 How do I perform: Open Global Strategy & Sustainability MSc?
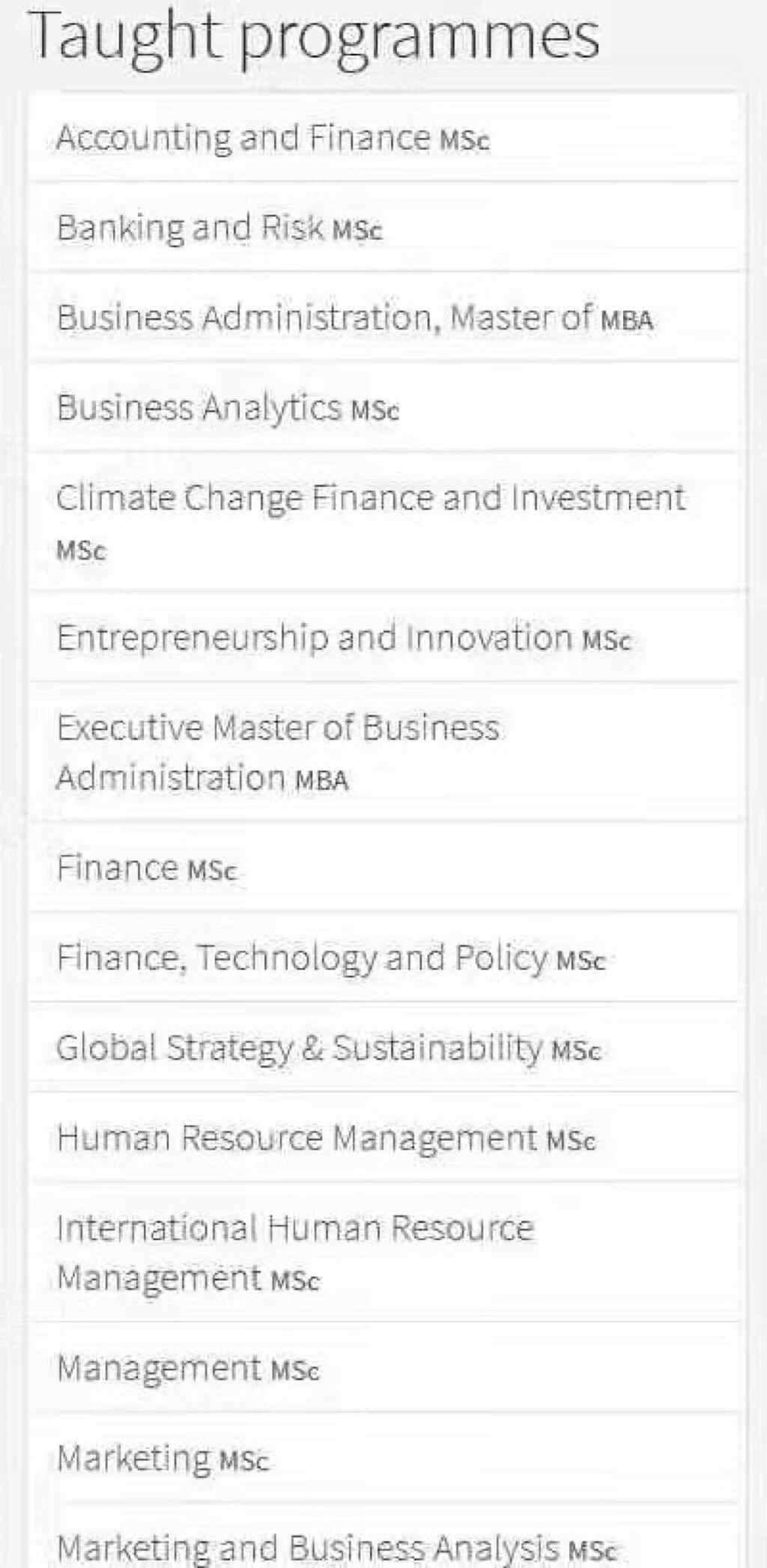click(383, 1048)
